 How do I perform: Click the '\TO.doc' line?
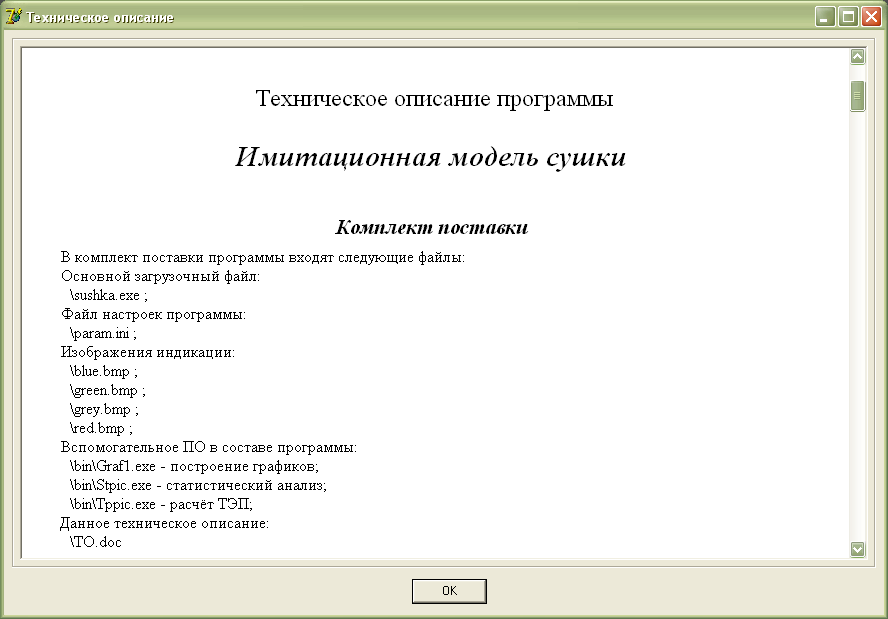tap(96, 543)
